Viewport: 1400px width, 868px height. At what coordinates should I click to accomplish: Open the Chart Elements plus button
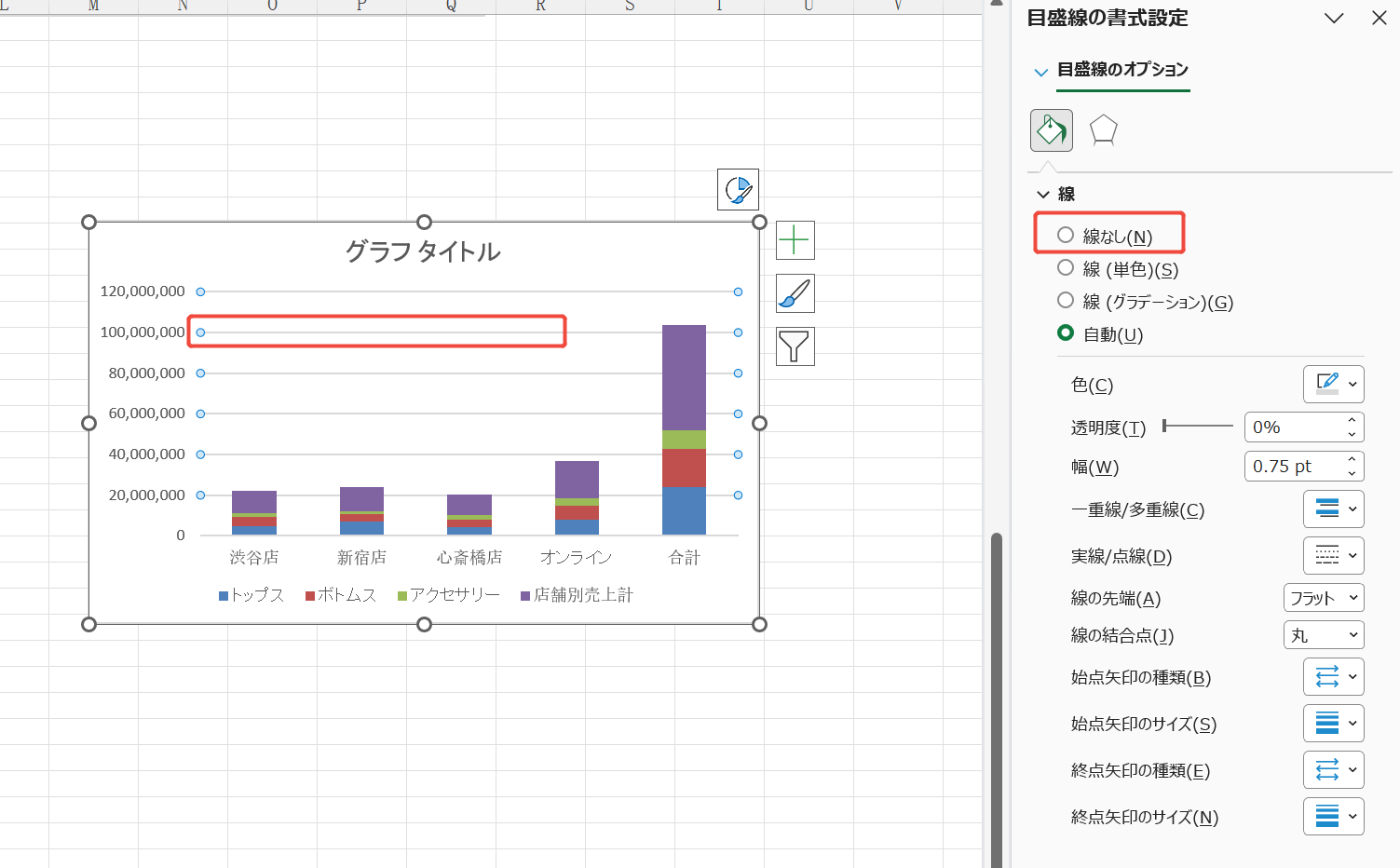point(795,240)
